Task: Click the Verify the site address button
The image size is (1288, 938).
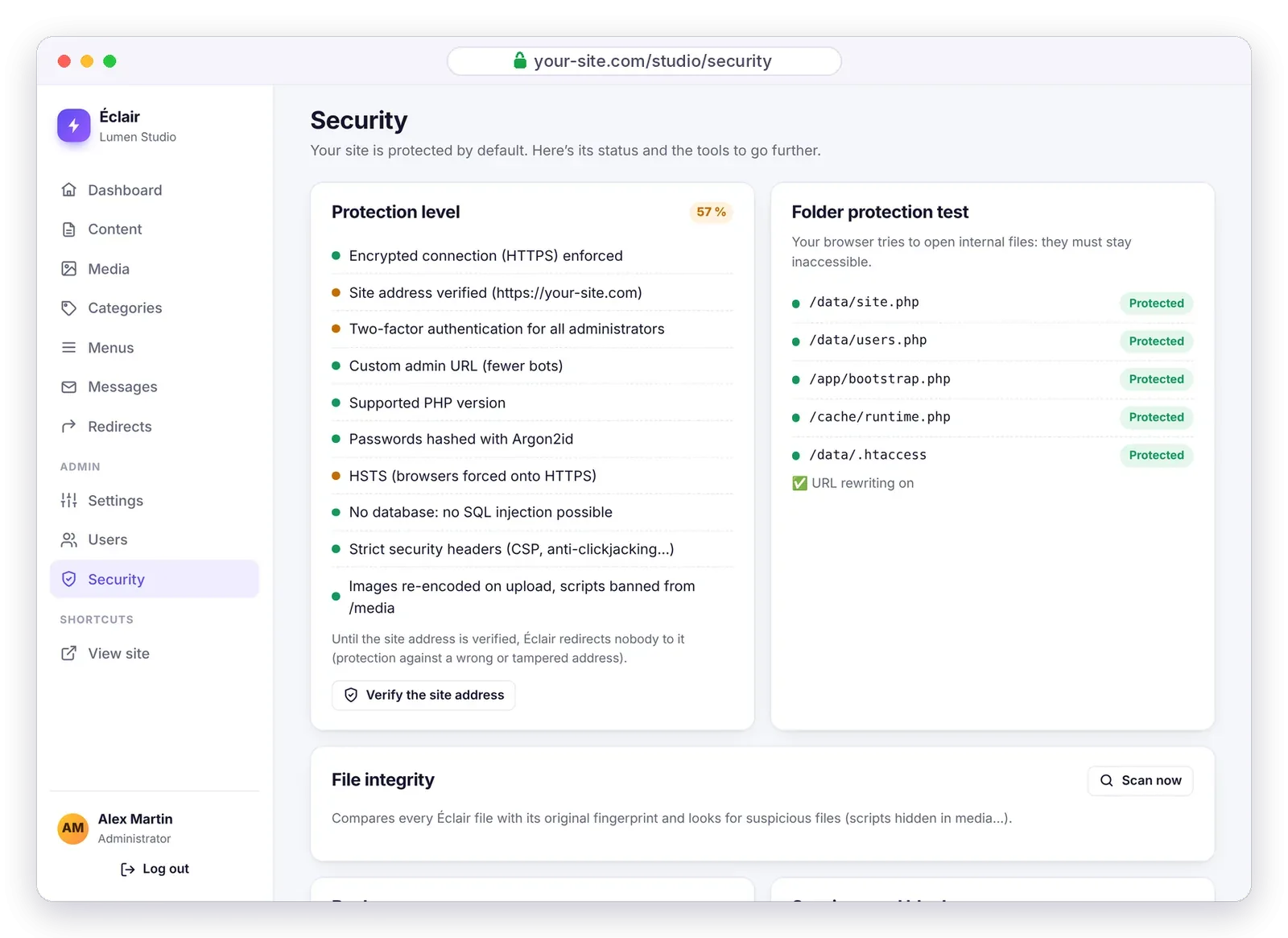Action: coord(423,695)
